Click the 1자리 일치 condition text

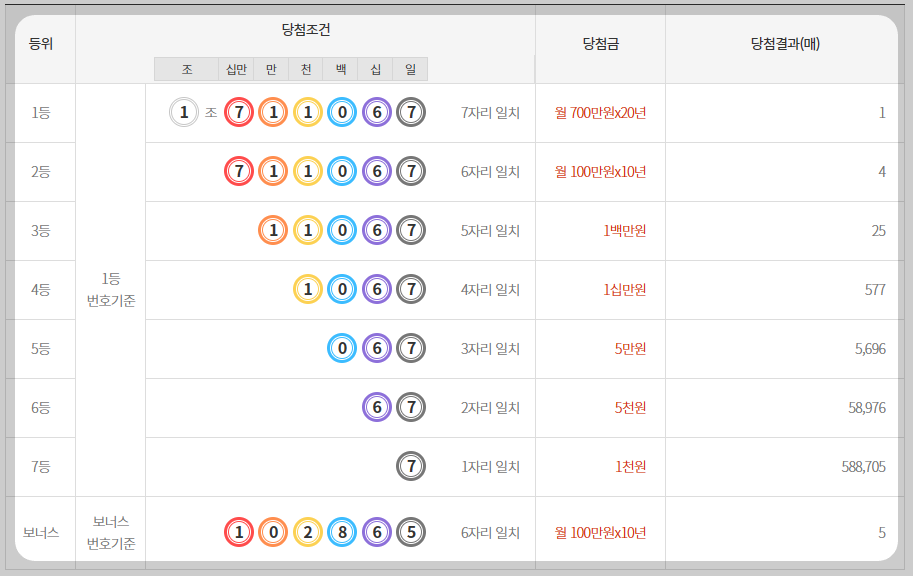point(490,467)
